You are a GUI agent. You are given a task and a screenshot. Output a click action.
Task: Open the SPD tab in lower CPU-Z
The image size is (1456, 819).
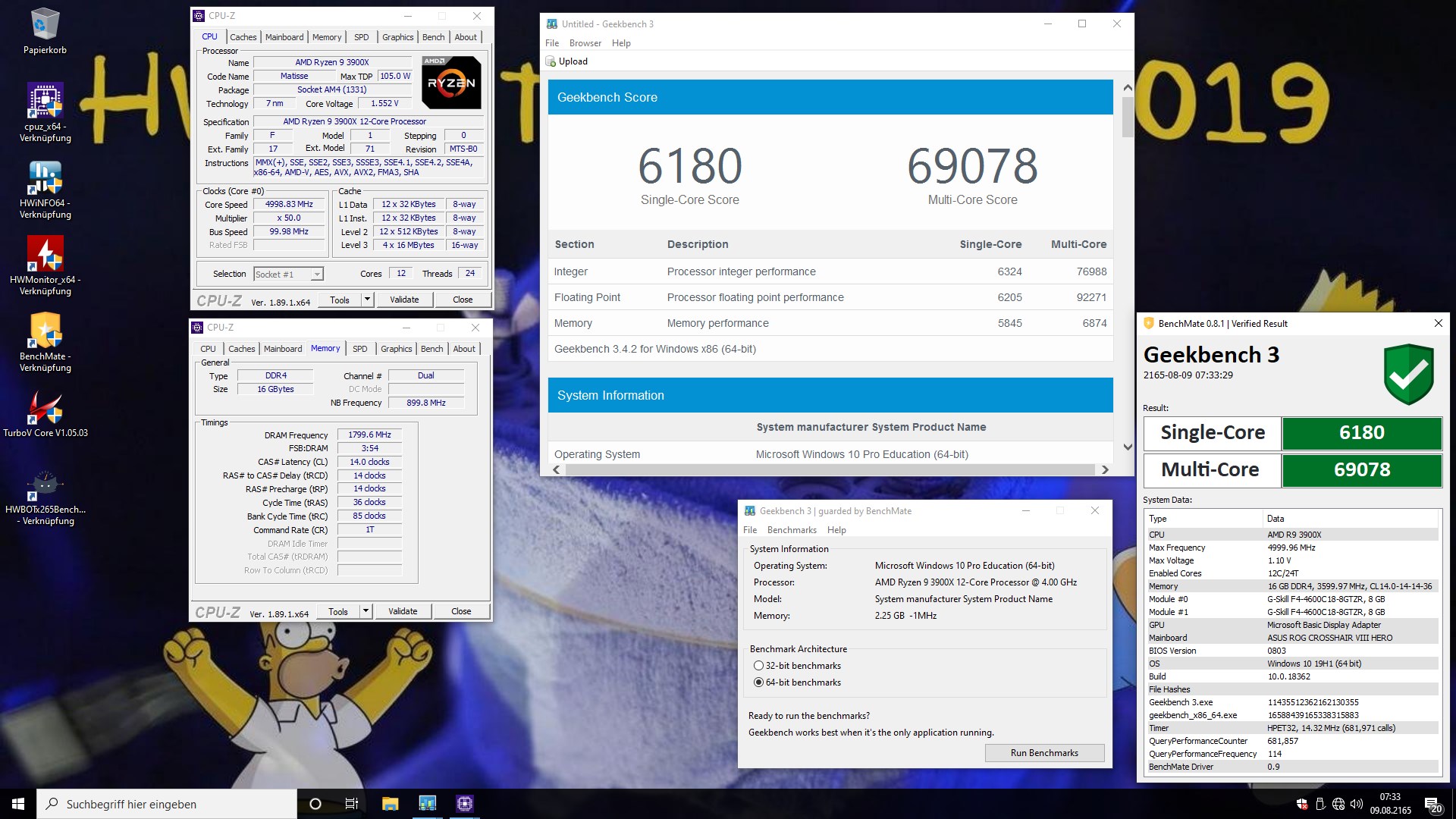[x=360, y=349]
